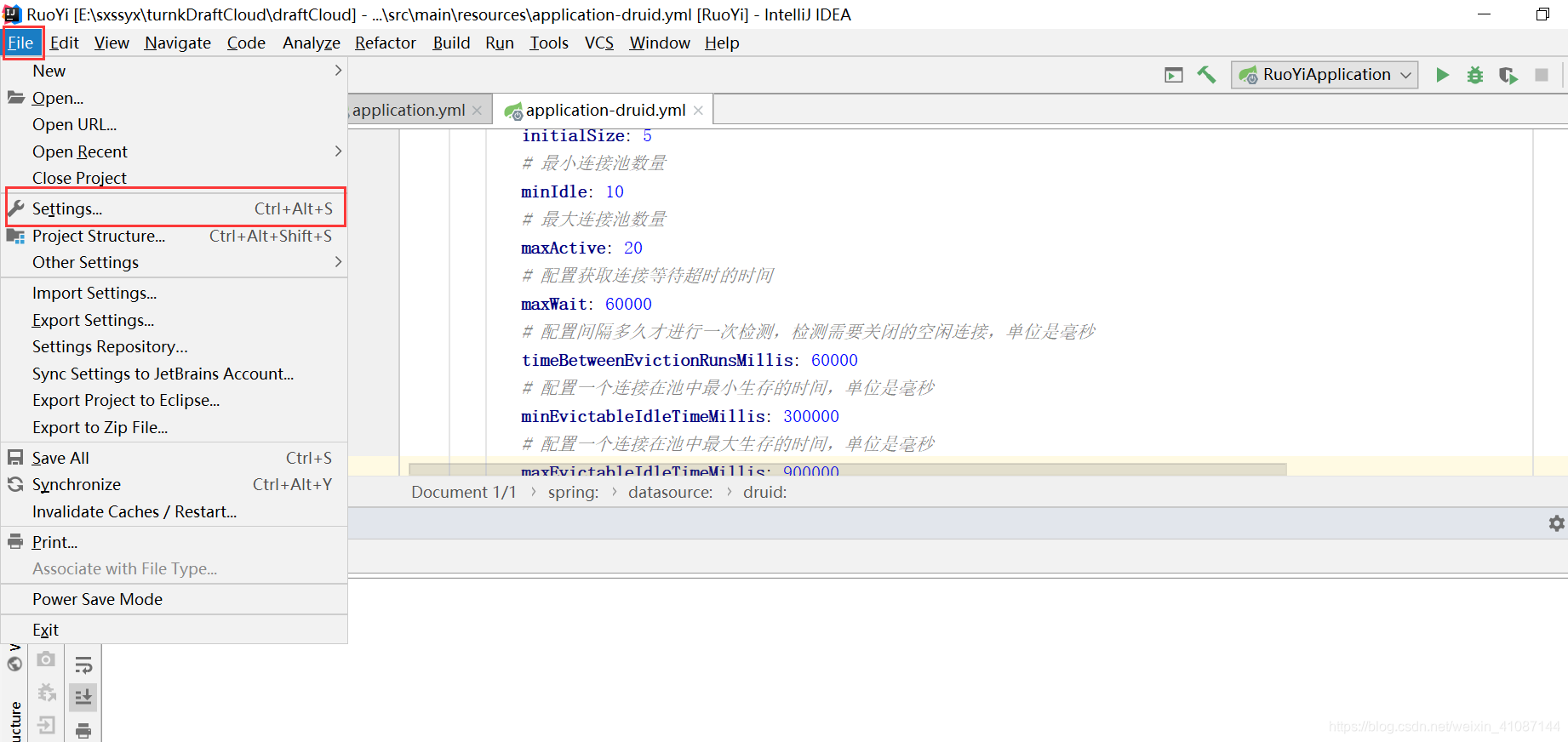
Task: Click Synchronize in the File menu
Action: click(174, 484)
